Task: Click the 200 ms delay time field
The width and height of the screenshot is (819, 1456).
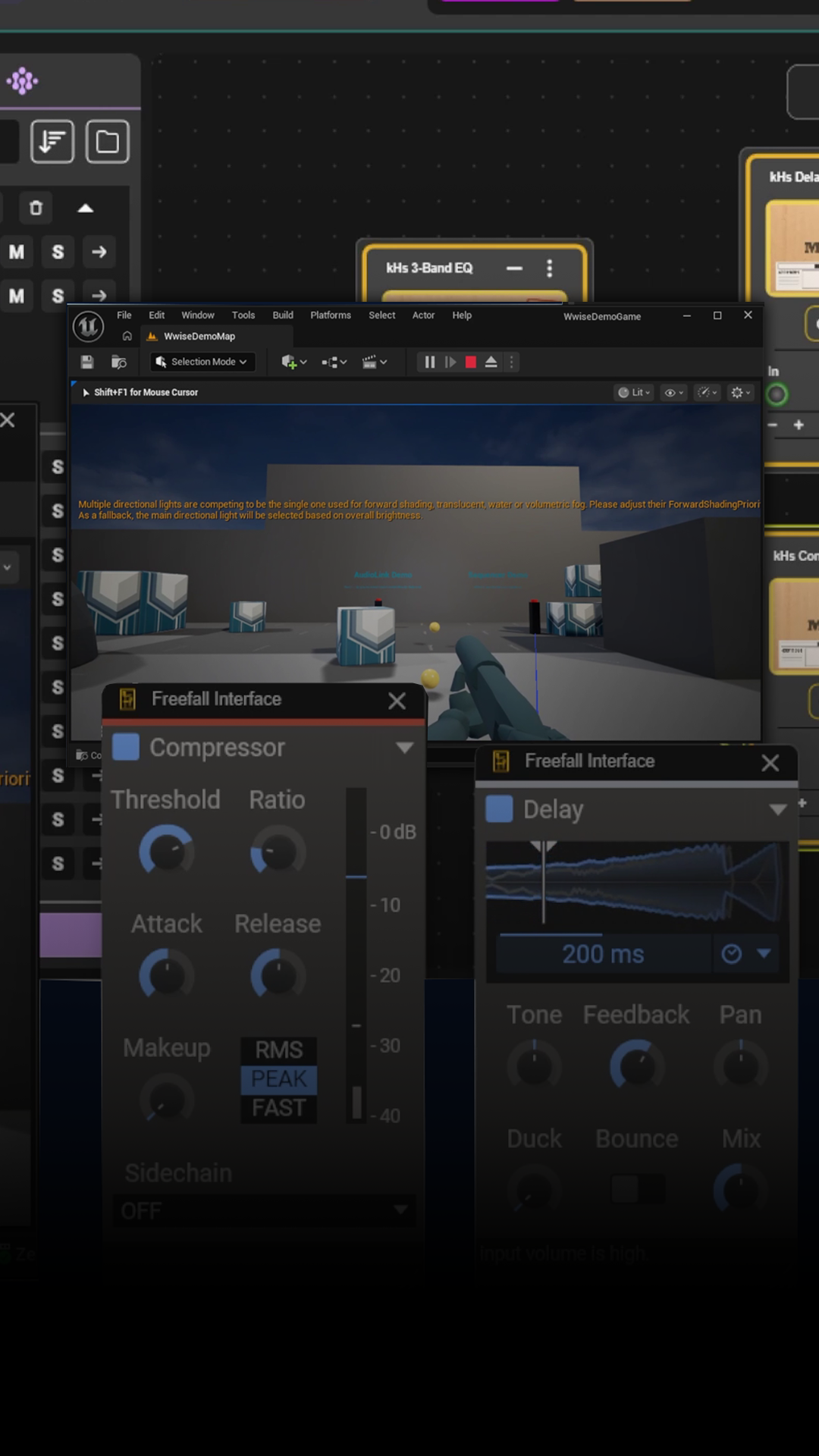Action: [x=604, y=954]
